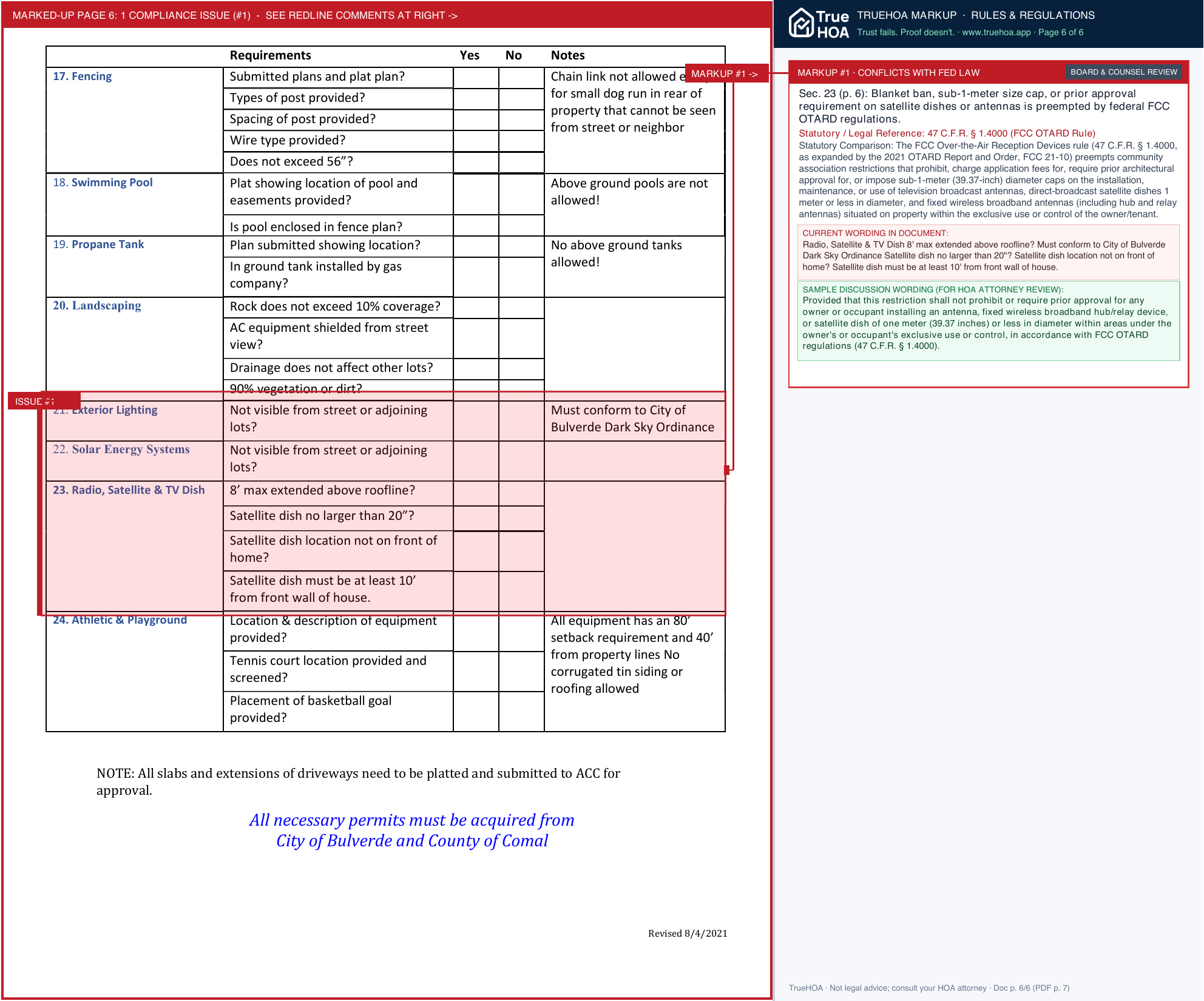Click the Bulverde Dark Sky Ordinance note

[632, 419]
